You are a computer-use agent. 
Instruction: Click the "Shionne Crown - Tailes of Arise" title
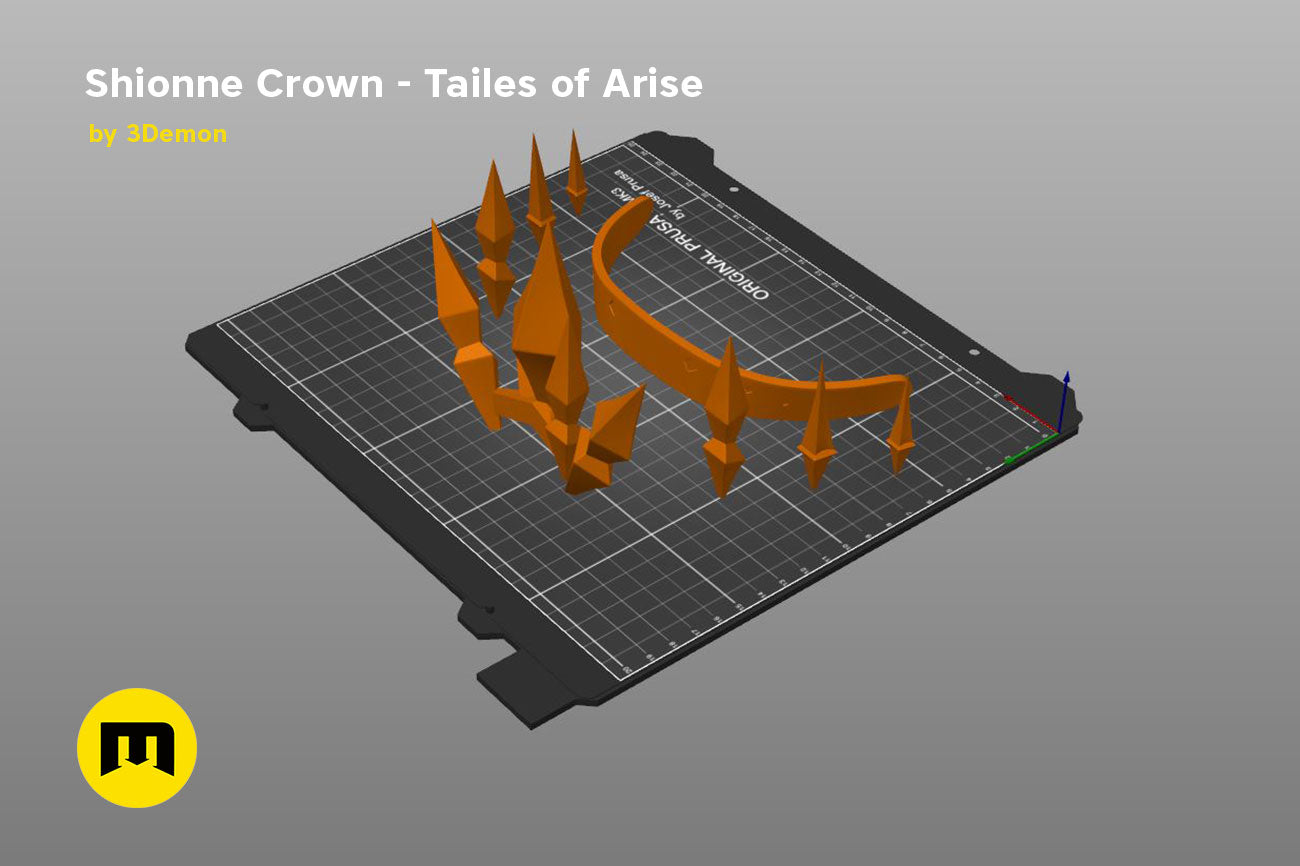[x=393, y=84]
